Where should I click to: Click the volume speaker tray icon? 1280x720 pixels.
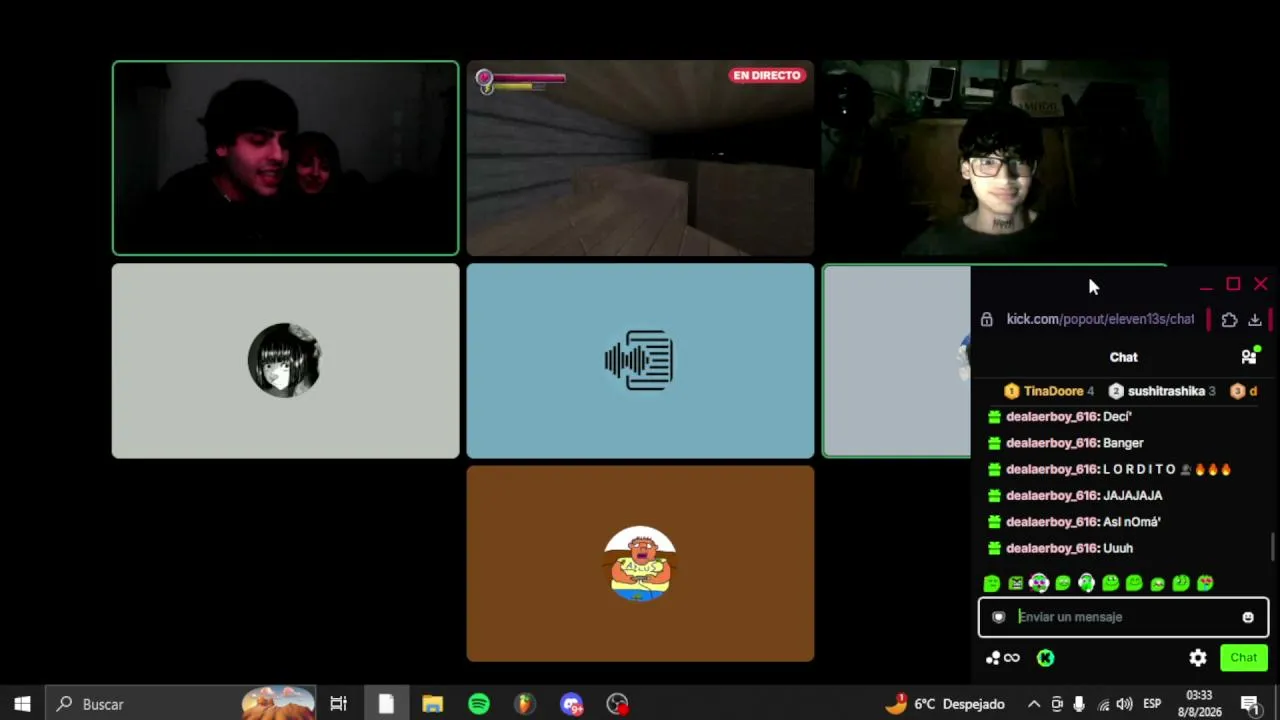tap(1124, 704)
